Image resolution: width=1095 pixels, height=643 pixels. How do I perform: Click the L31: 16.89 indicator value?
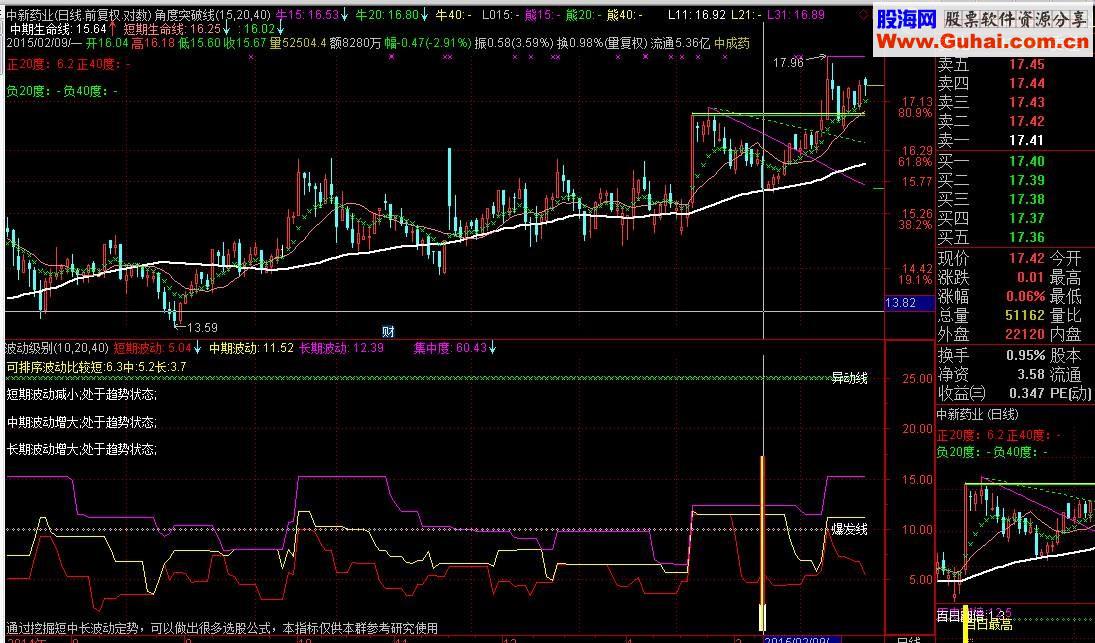coord(795,15)
